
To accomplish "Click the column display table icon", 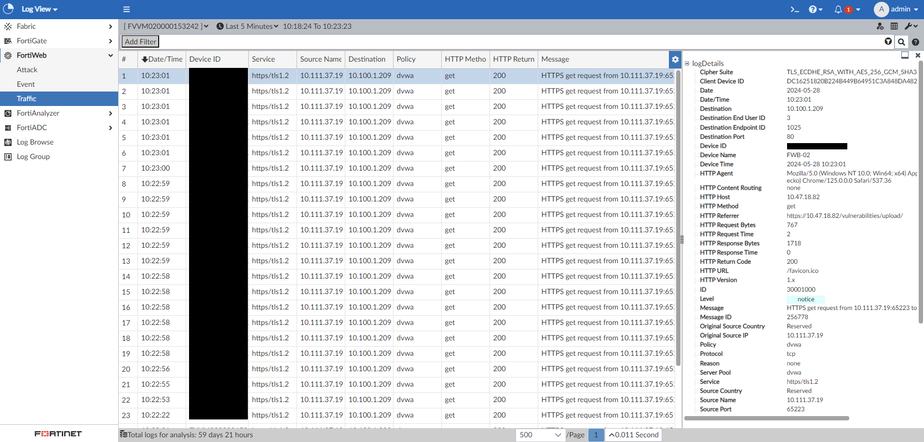I will click(x=894, y=27).
